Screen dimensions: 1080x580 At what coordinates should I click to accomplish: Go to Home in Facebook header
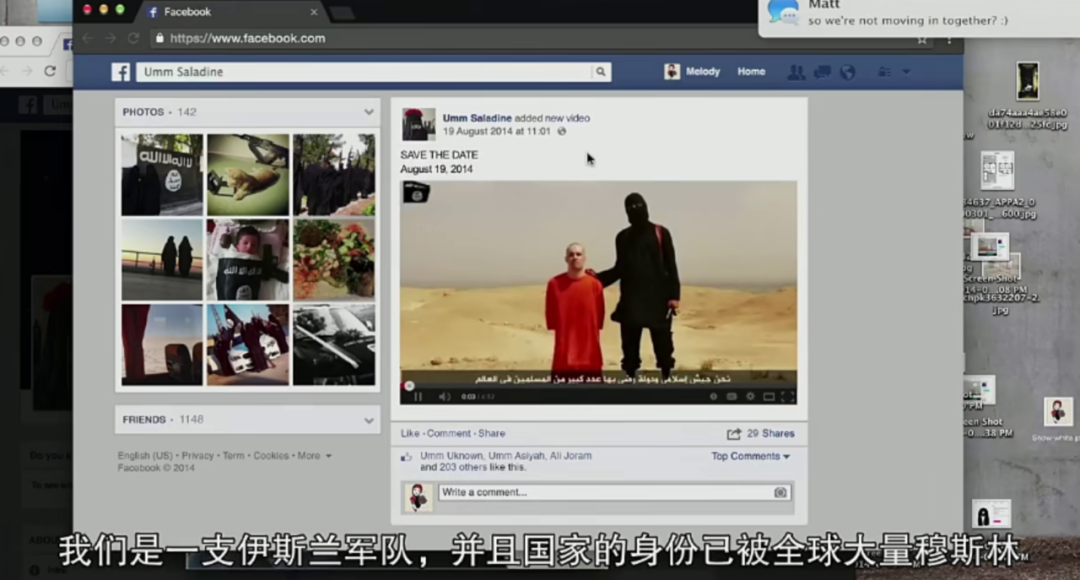[751, 72]
